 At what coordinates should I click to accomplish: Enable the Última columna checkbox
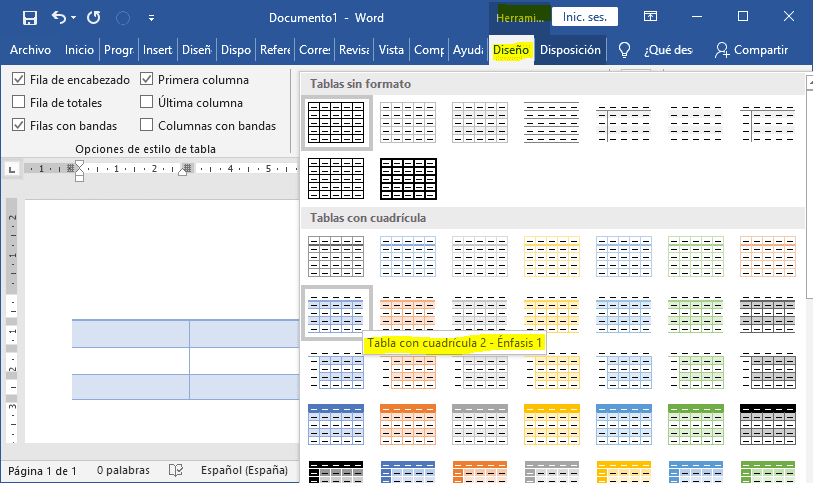click(x=146, y=102)
